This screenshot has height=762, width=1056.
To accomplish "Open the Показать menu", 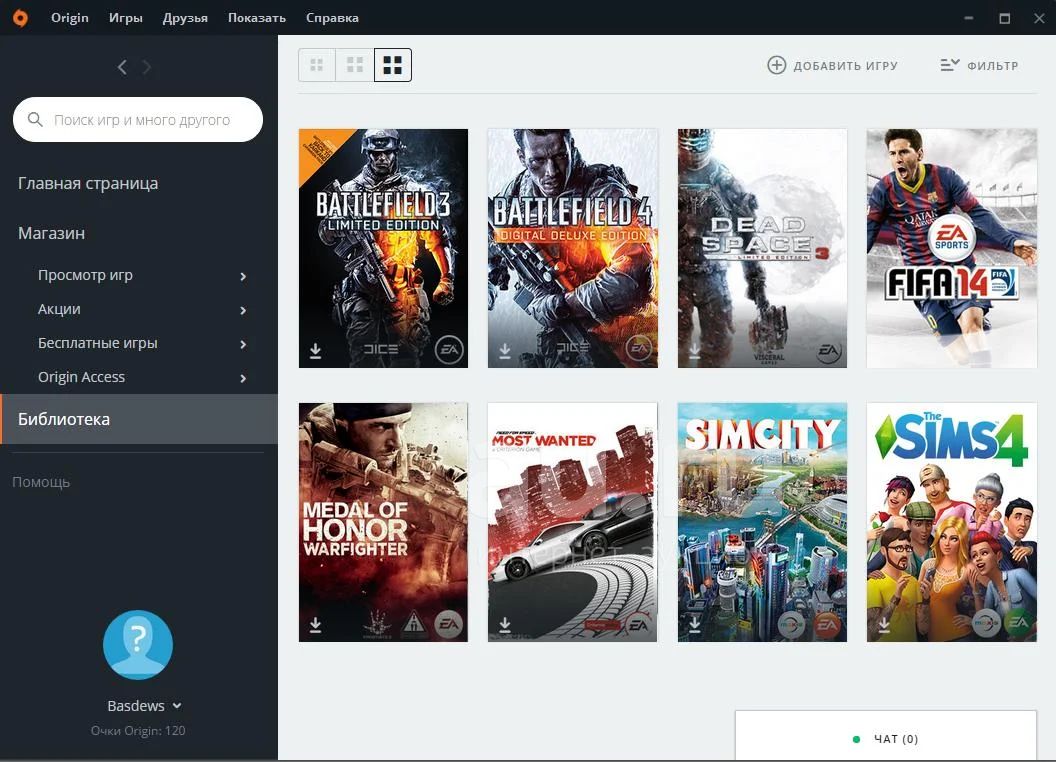I will [x=257, y=18].
